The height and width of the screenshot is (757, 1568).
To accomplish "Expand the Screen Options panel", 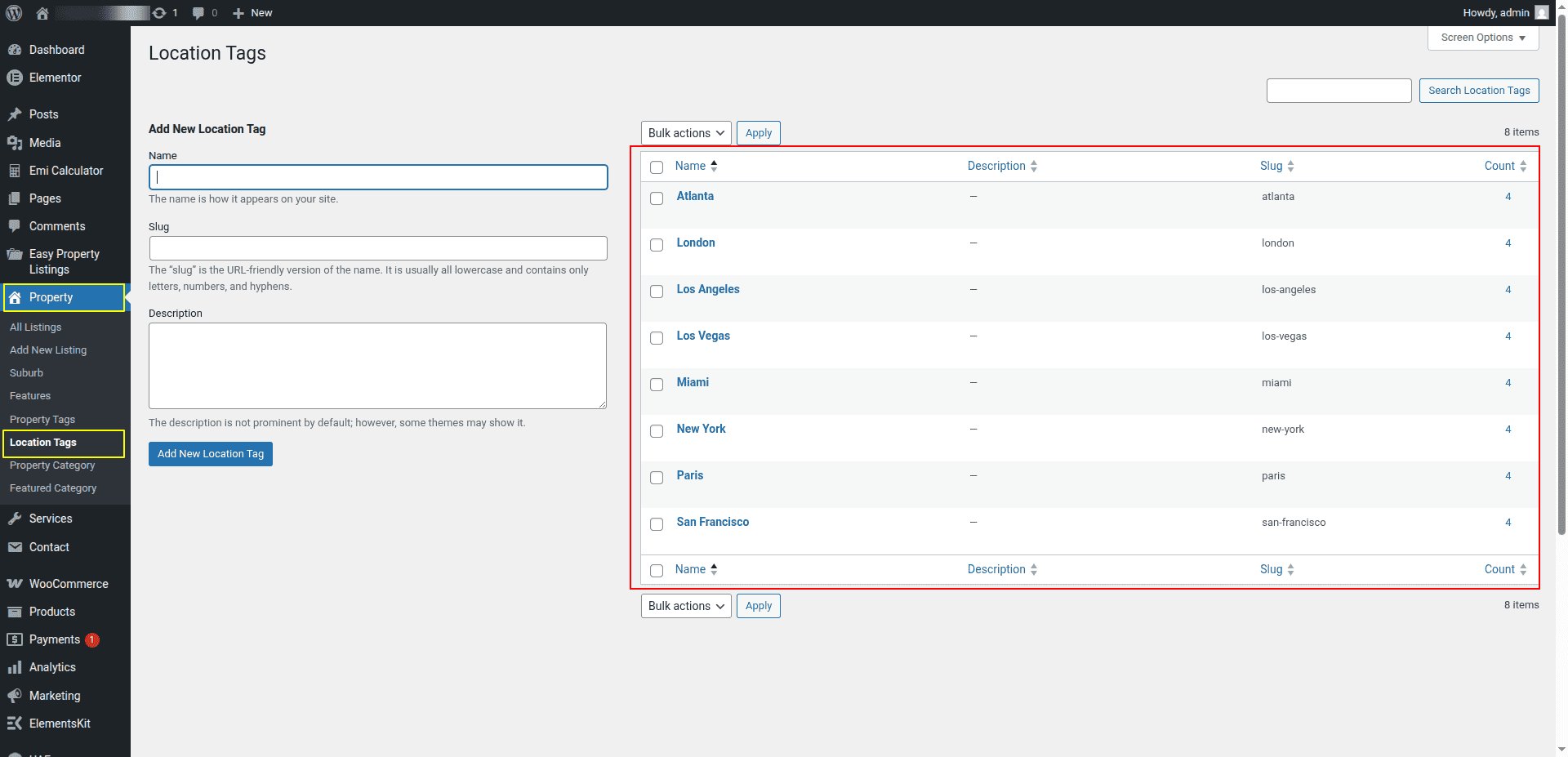I will [x=1482, y=38].
